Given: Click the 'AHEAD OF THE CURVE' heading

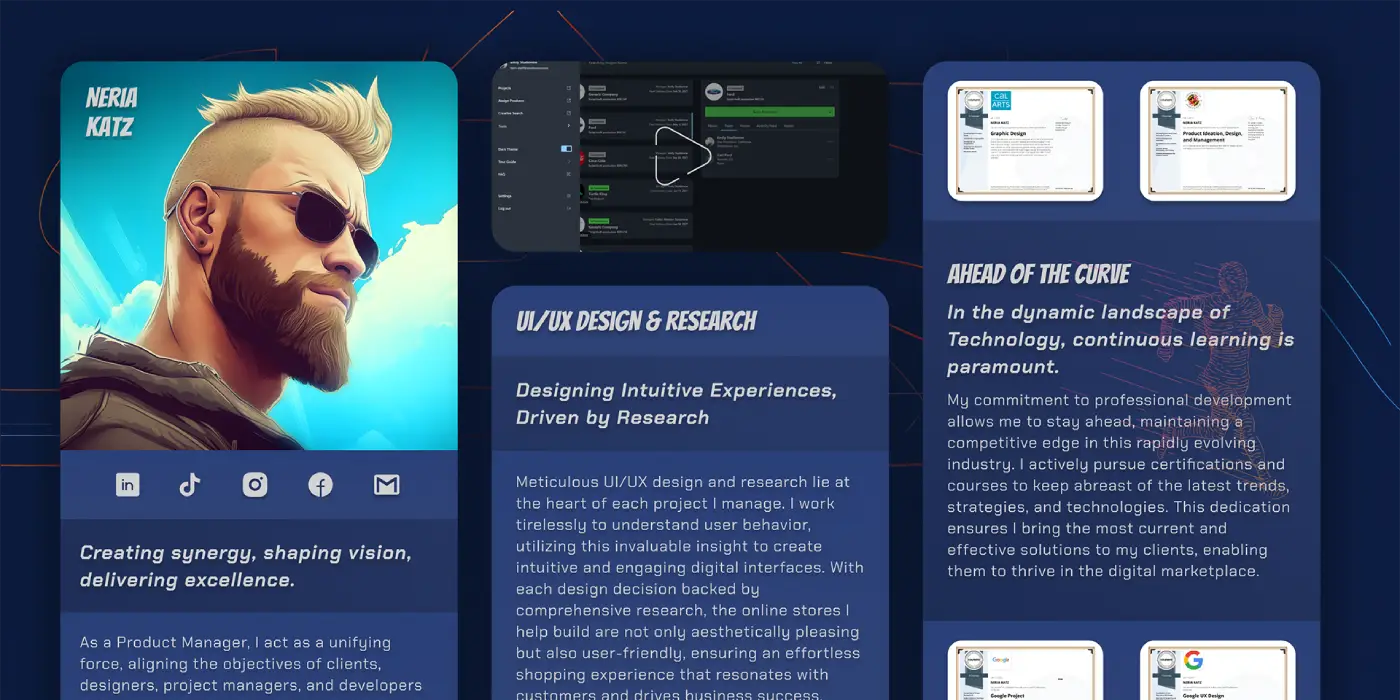Looking at the screenshot, I should click(1038, 274).
